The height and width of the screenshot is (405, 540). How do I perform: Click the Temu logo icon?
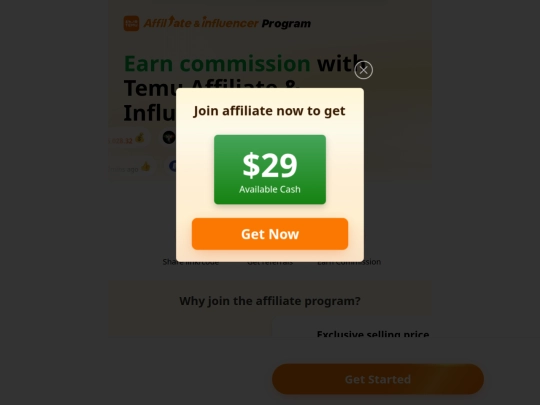131,23
